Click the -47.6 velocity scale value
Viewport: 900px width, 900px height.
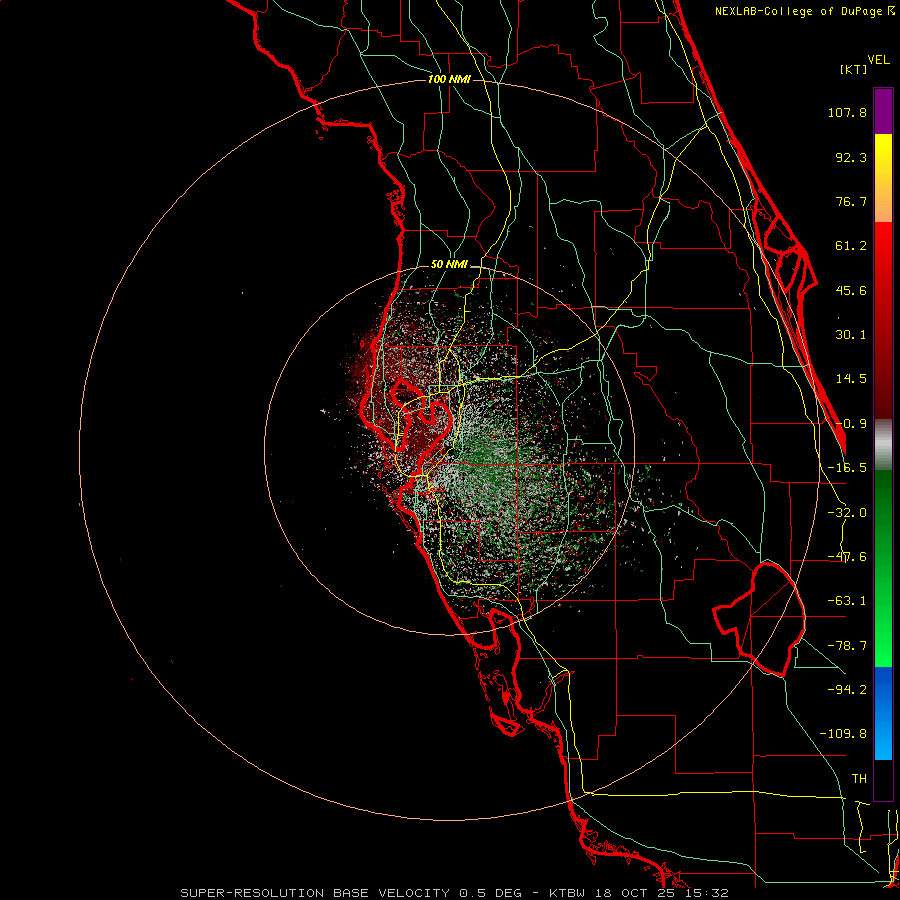click(847, 557)
